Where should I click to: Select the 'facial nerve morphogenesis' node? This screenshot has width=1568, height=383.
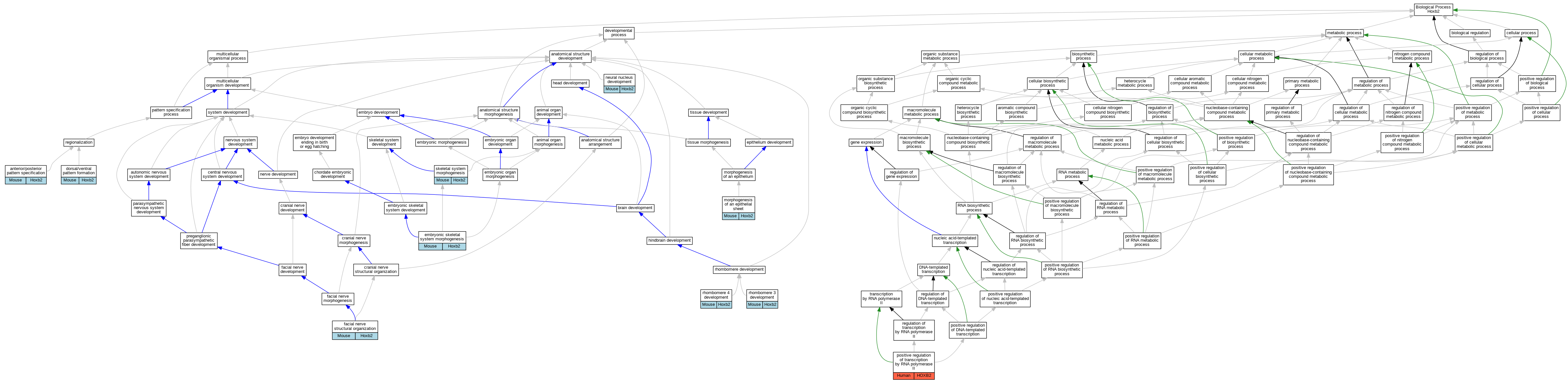click(x=338, y=298)
